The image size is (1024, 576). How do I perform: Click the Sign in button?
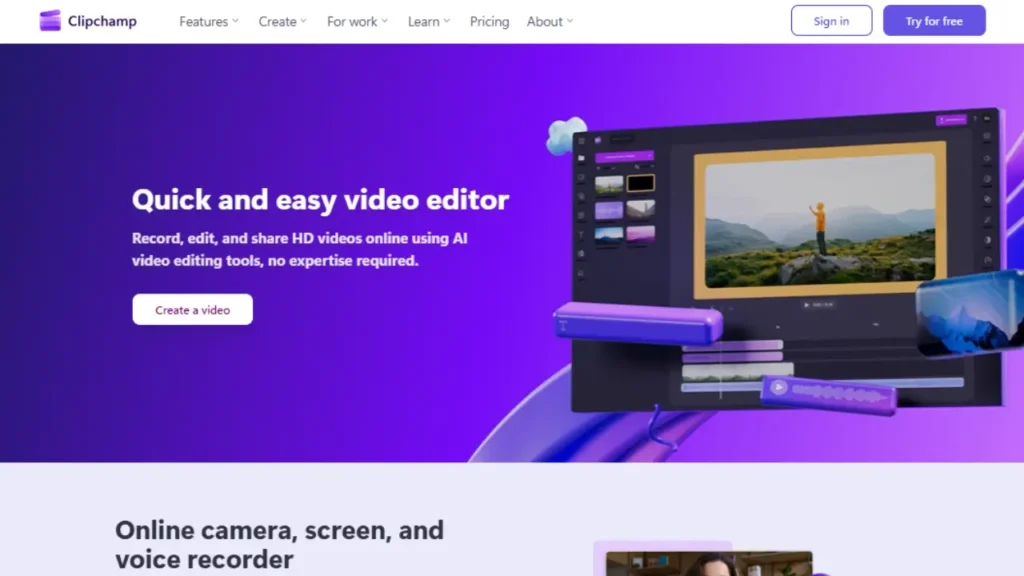click(831, 20)
